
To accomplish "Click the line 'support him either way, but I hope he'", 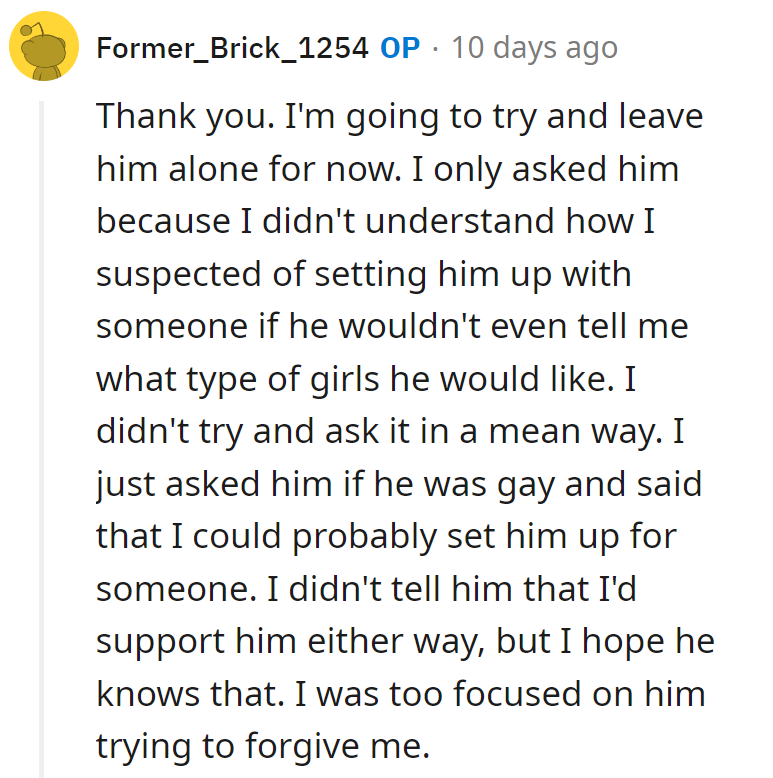I will pos(405,642).
